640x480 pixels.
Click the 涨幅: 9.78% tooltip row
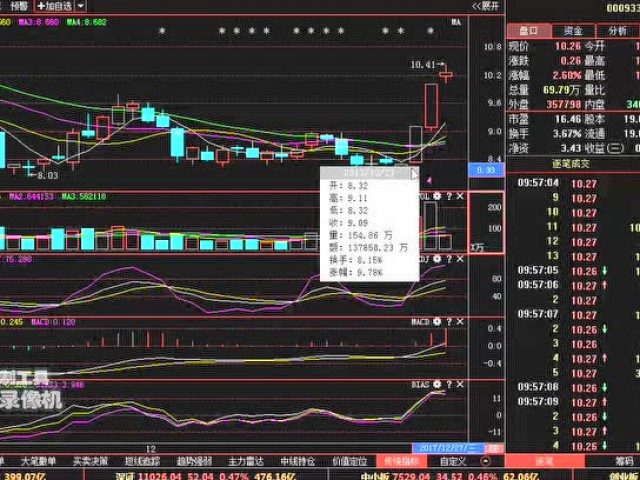click(356, 273)
